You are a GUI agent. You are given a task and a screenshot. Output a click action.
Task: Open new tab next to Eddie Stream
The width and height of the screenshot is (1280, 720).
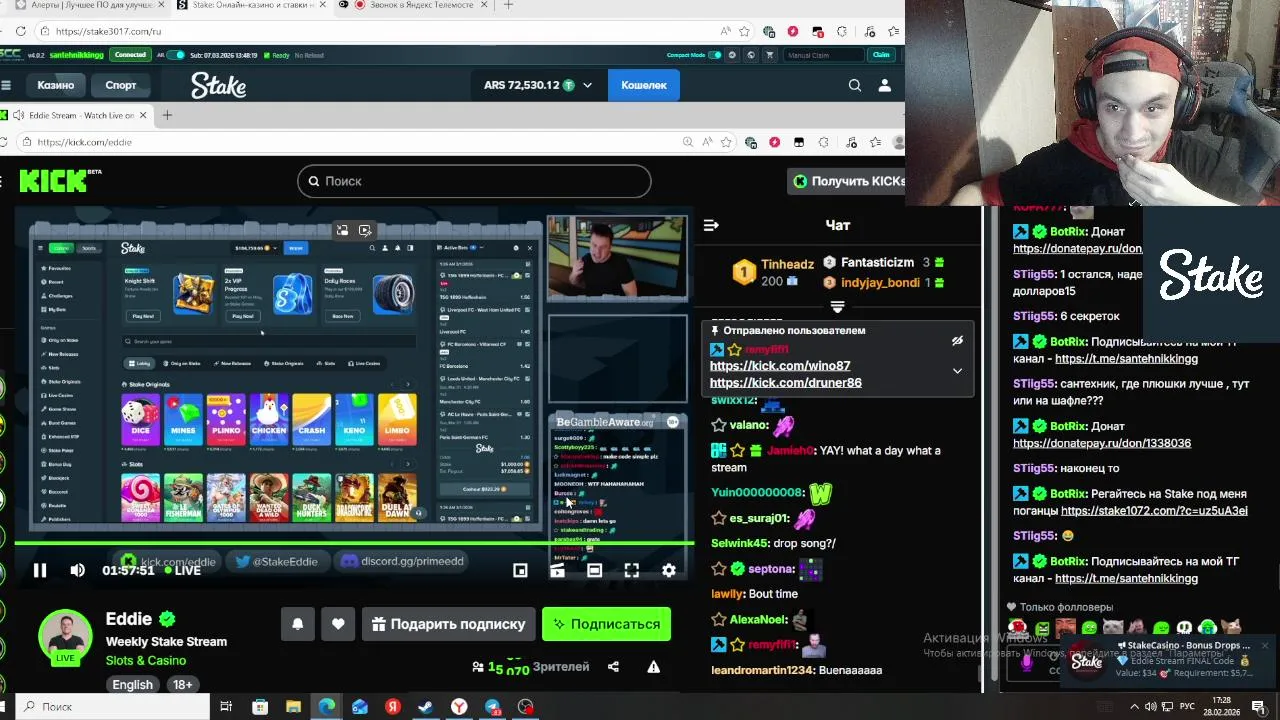(167, 115)
